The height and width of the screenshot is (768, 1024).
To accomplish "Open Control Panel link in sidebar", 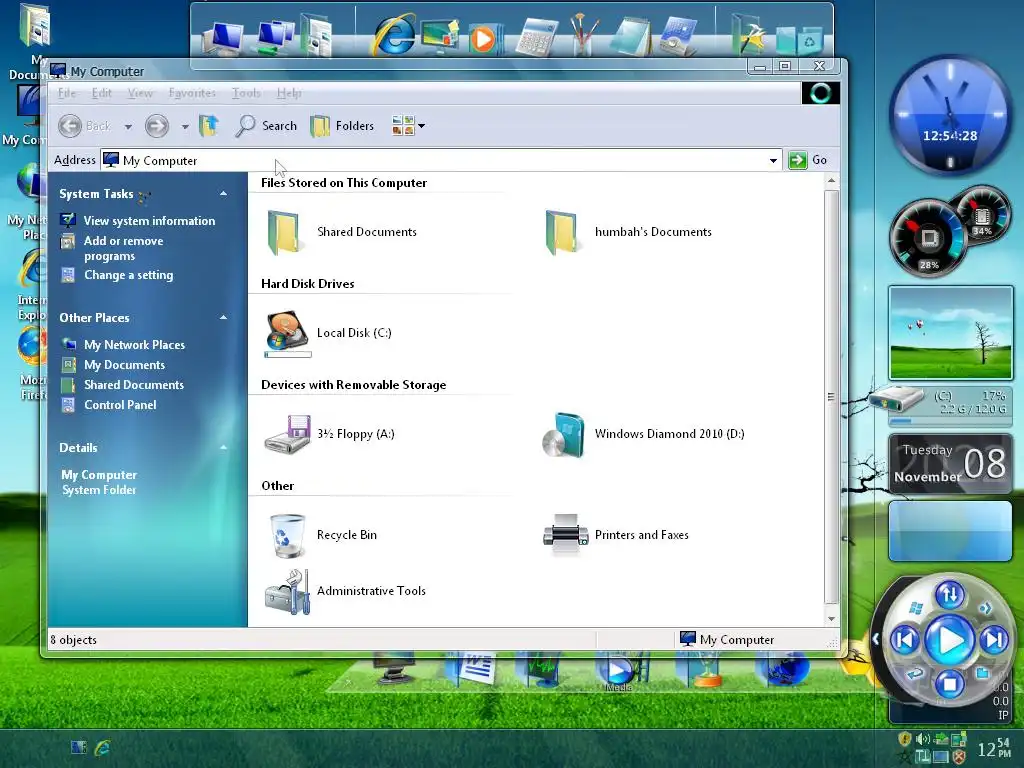I will [x=120, y=405].
